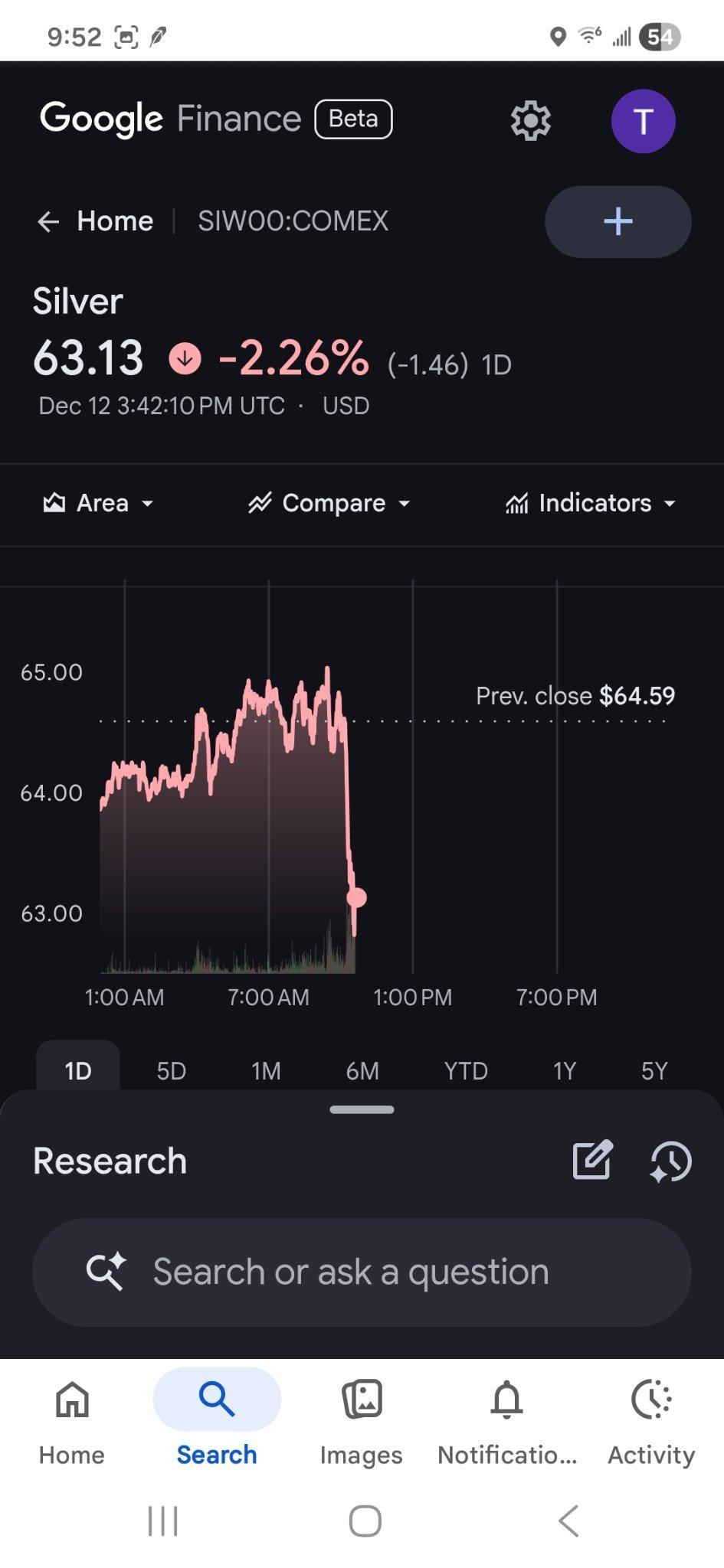
Task: Open the Compare dropdown
Action: tap(329, 503)
